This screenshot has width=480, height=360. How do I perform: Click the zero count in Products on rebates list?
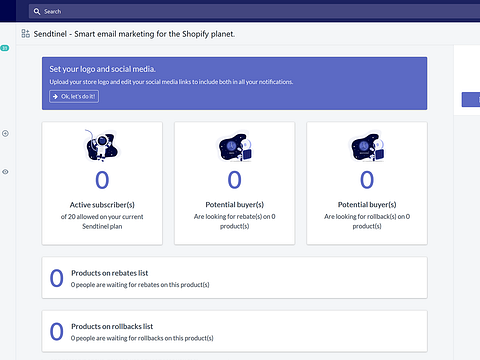57,278
